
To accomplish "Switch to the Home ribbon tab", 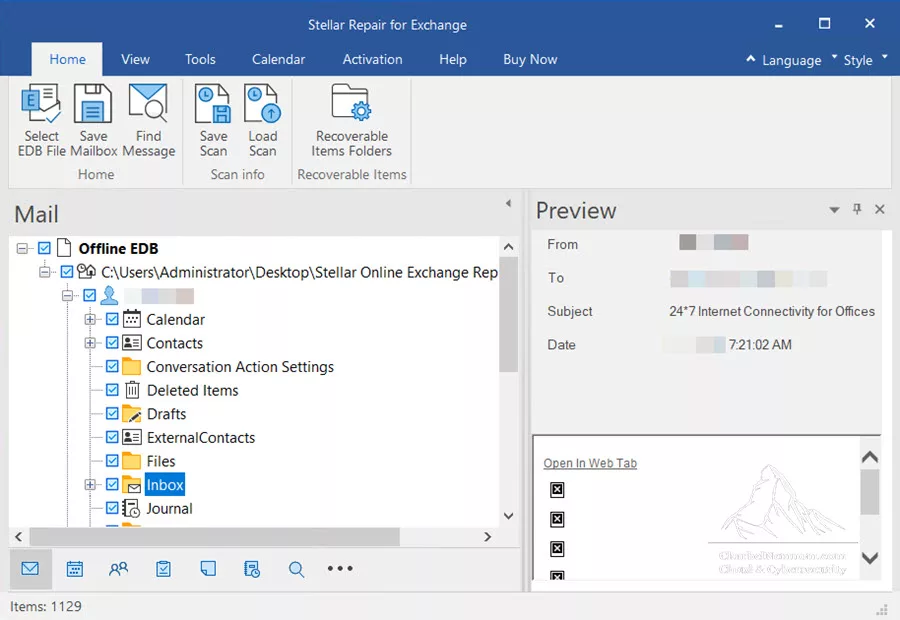I will point(67,59).
